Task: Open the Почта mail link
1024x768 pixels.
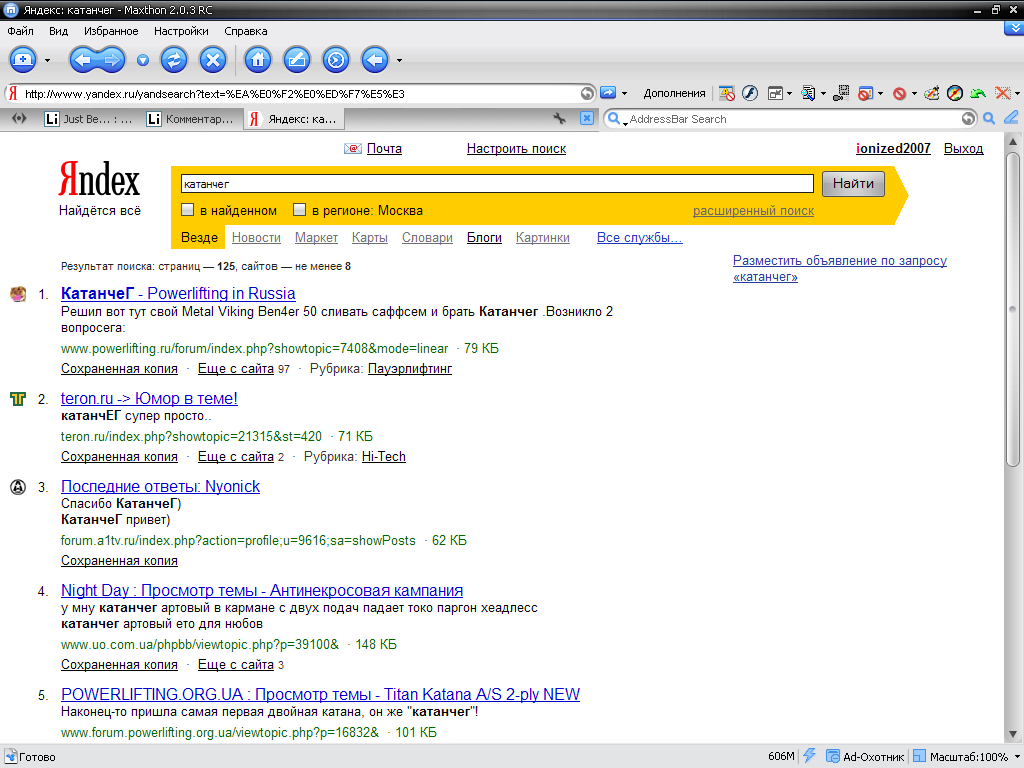Action: tap(384, 148)
